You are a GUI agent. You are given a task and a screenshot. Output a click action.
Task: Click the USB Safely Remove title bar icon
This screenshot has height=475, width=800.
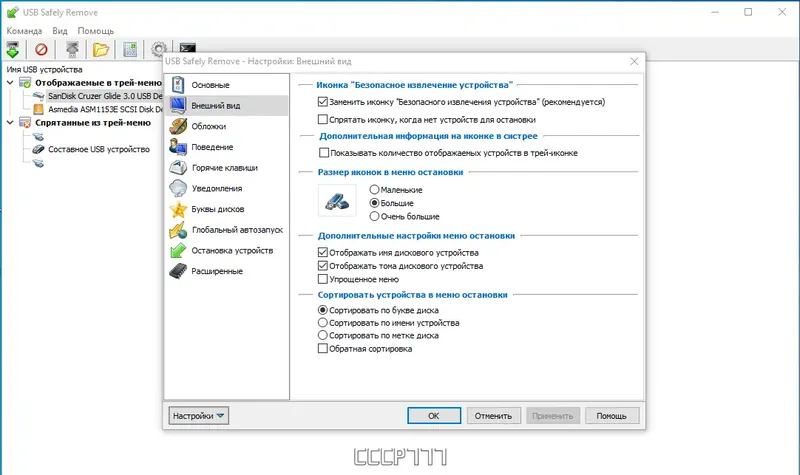[x=13, y=12]
